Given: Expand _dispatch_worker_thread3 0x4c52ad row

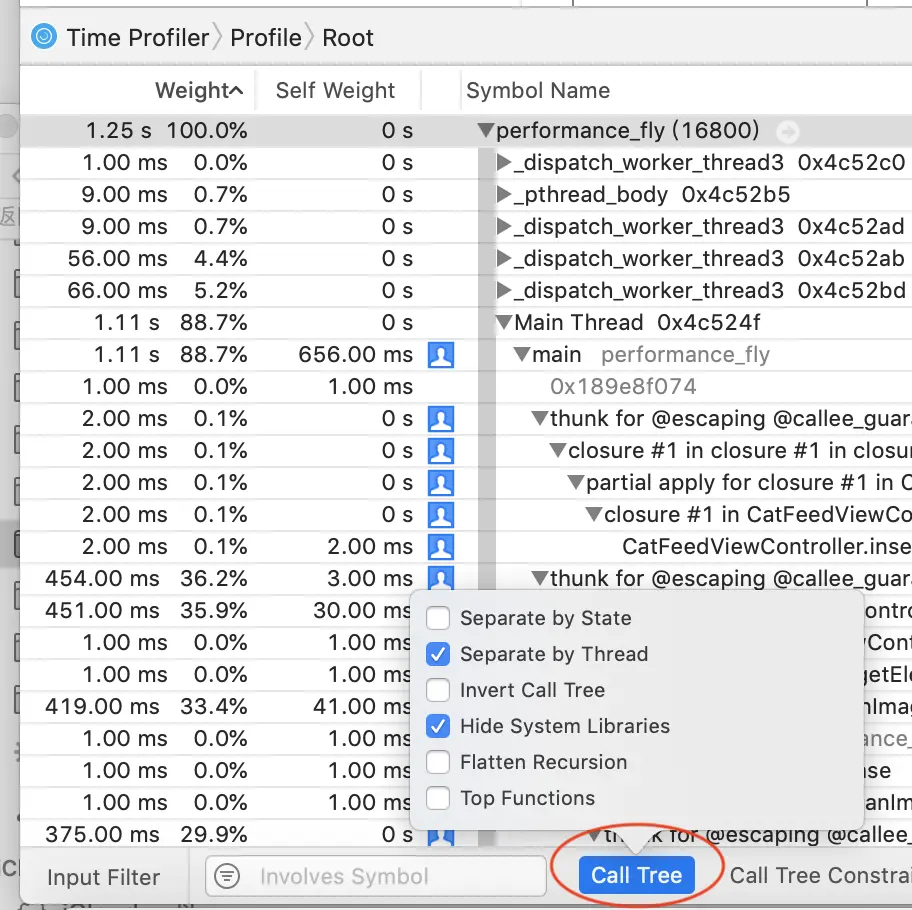Looking at the screenshot, I should pyautogui.click(x=504, y=226).
